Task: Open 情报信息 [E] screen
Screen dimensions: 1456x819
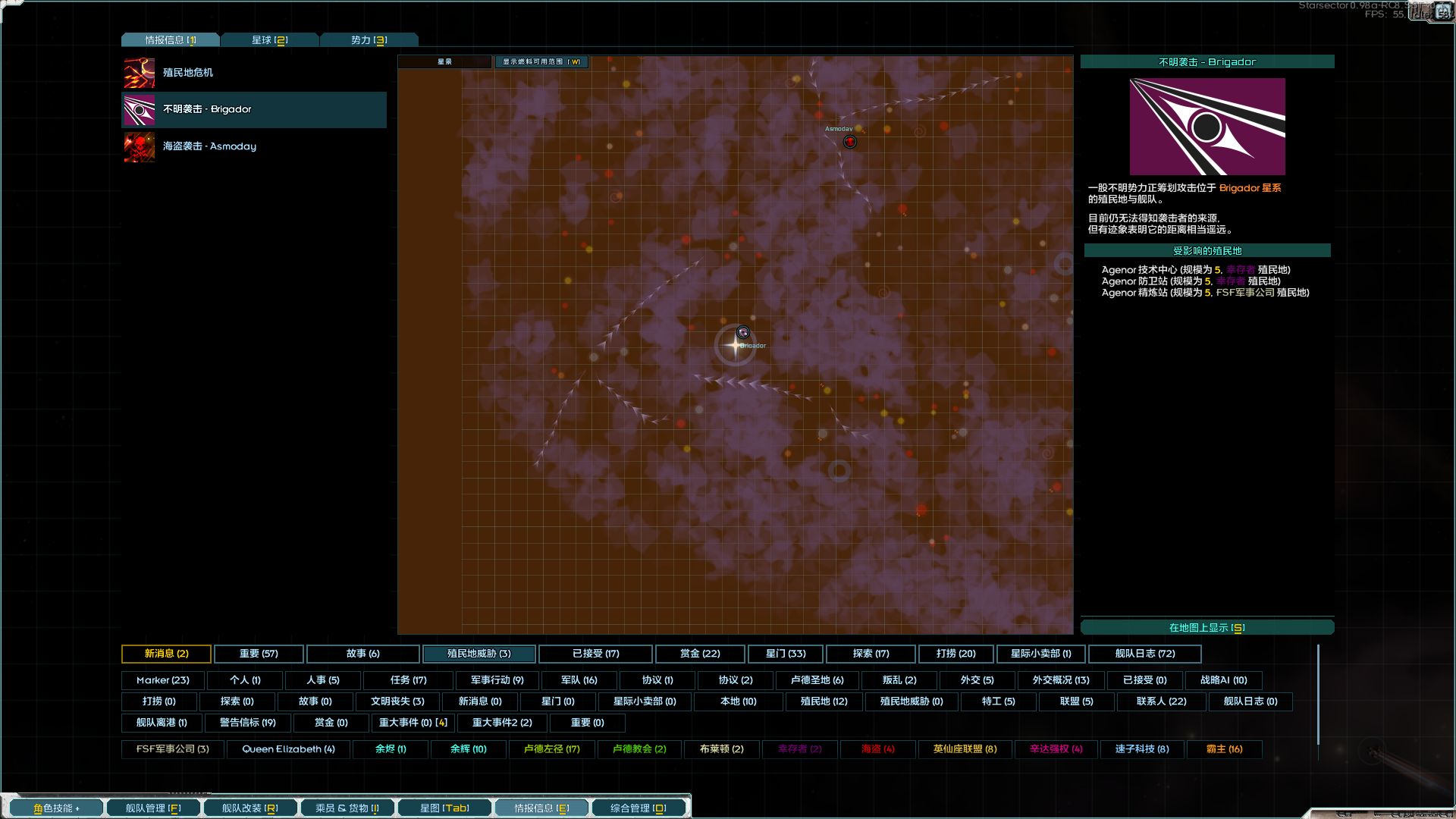Action: click(542, 808)
